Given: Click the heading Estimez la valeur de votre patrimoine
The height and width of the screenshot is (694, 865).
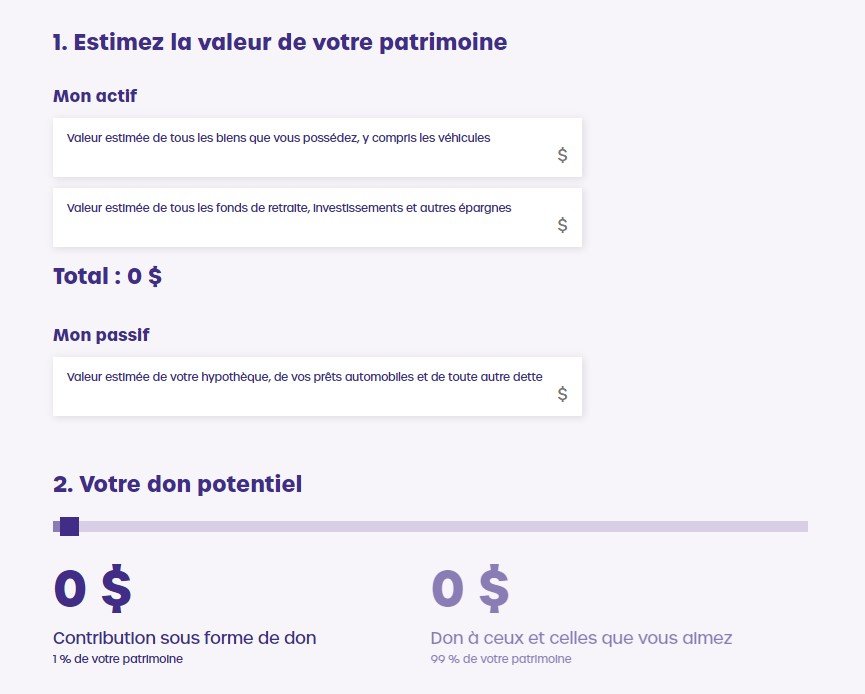Looking at the screenshot, I should point(279,42).
